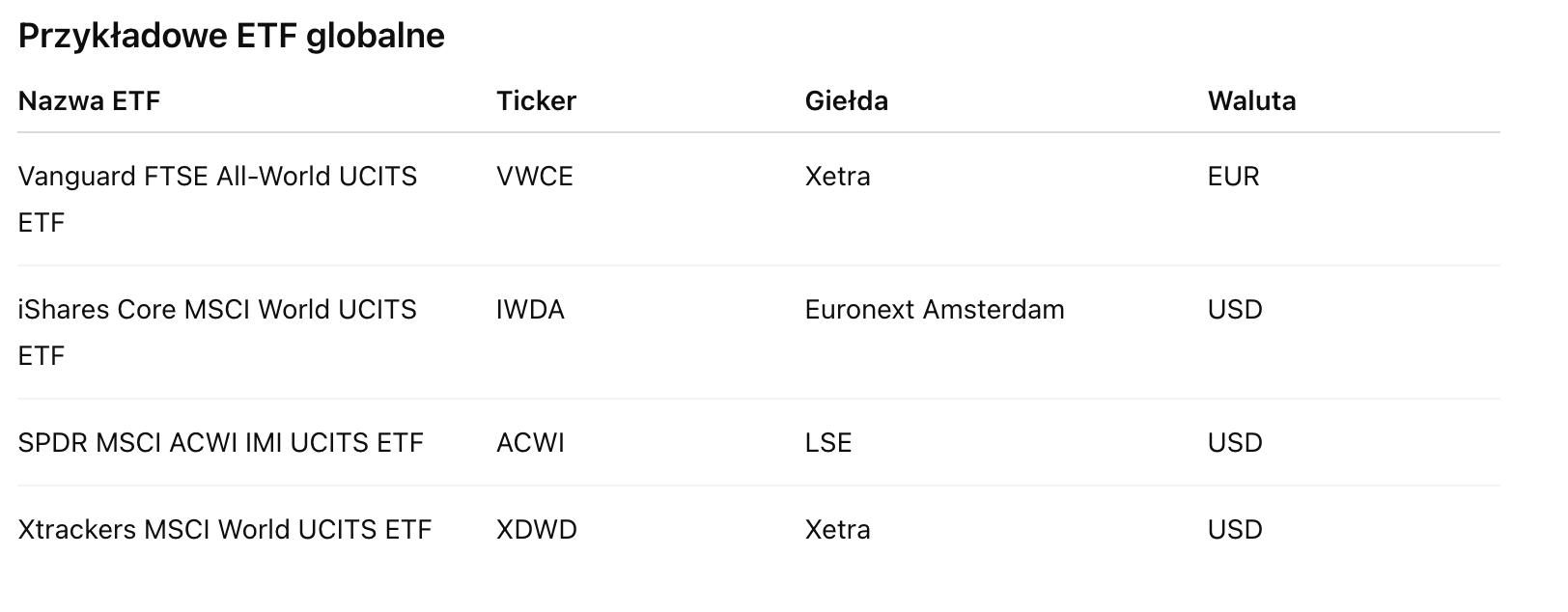Click the 'Przykładowe ETF globalne' heading
The image size is (1568, 612).
[x=232, y=36]
